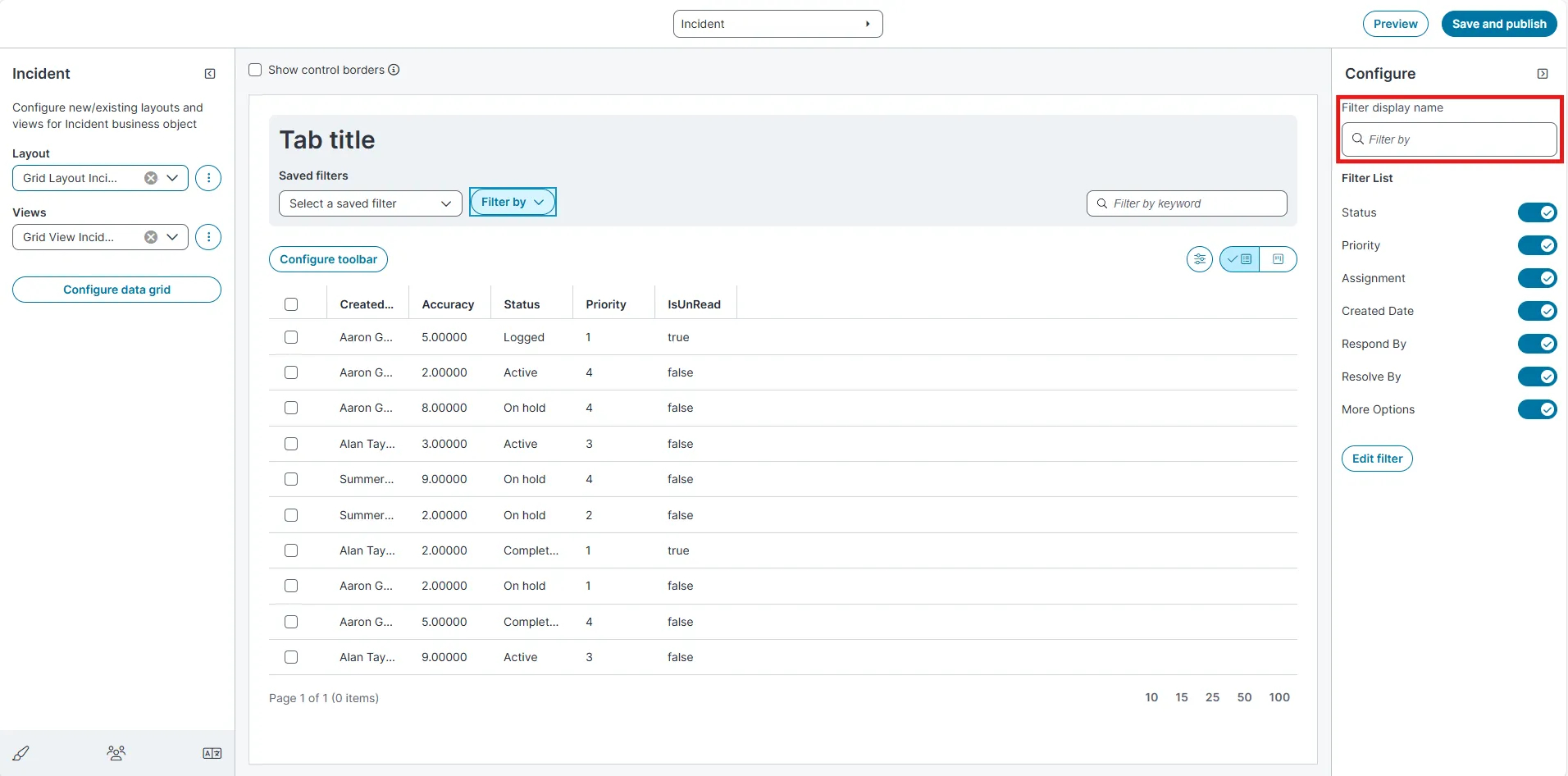Screen dimensions: 1568x776
Task: Switch off the Respond By filter
Action: point(1537,344)
